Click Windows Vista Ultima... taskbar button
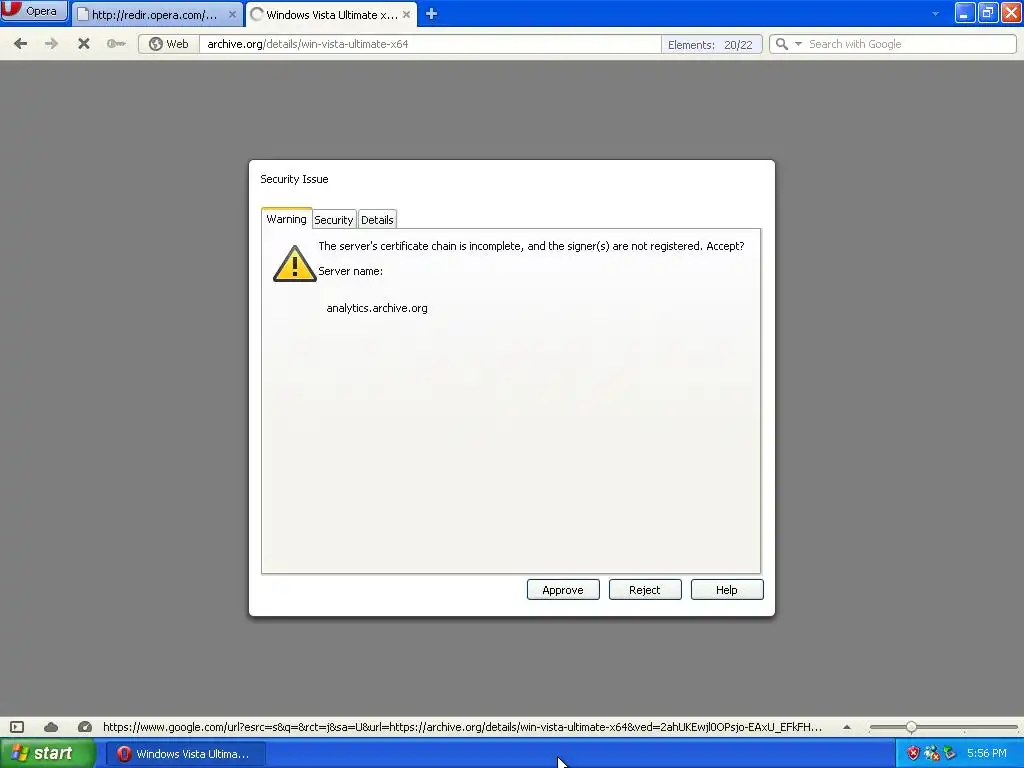The width and height of the screenshot is (1024, 768). [186, 754]
